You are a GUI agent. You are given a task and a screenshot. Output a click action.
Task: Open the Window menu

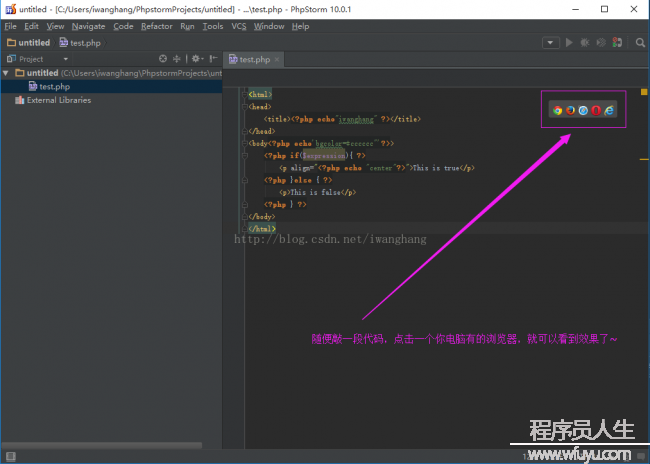[x=269, y=26]
